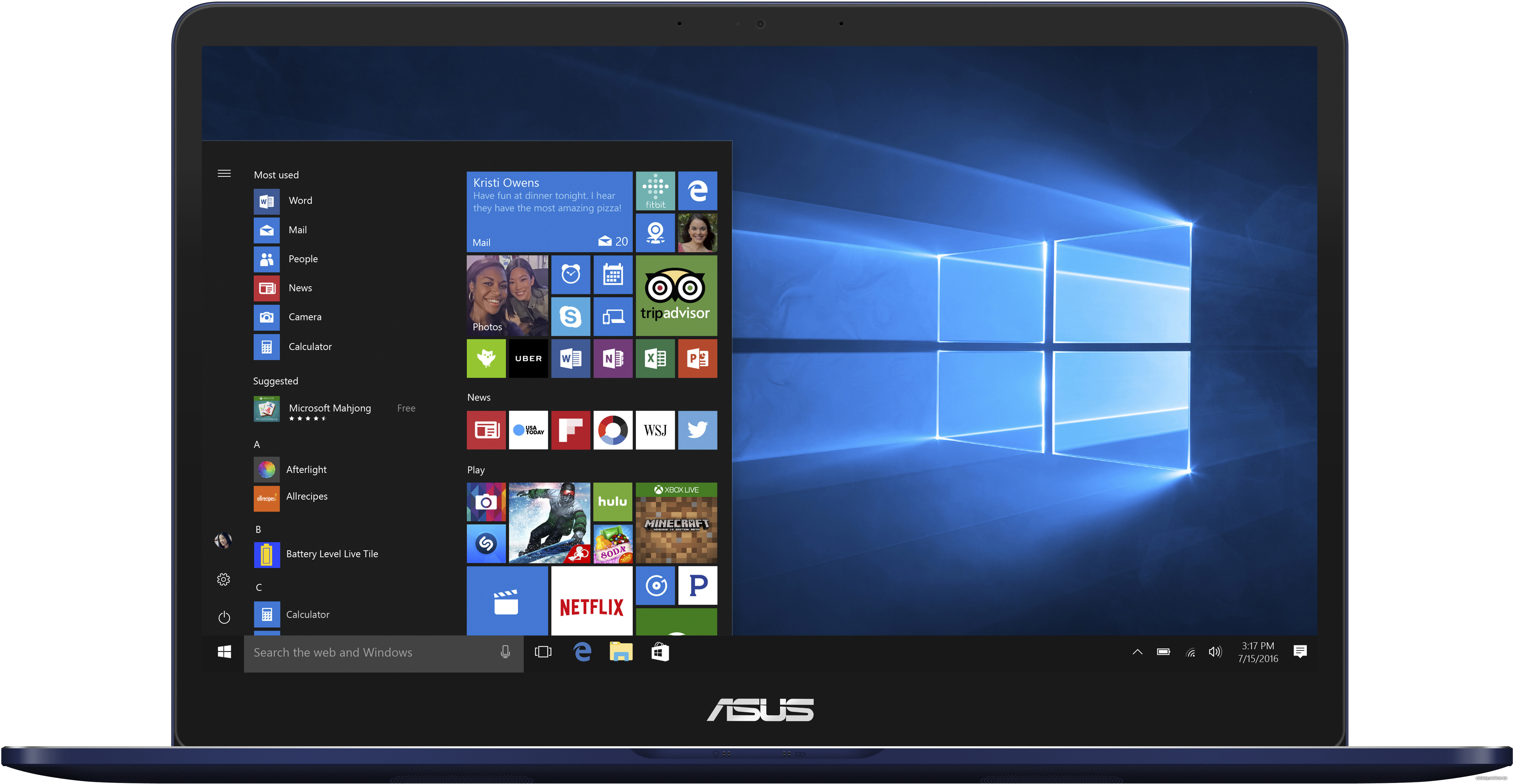Open Netflix from the Play section
This screenshot has height=784, width=1513.
point(591,601)
